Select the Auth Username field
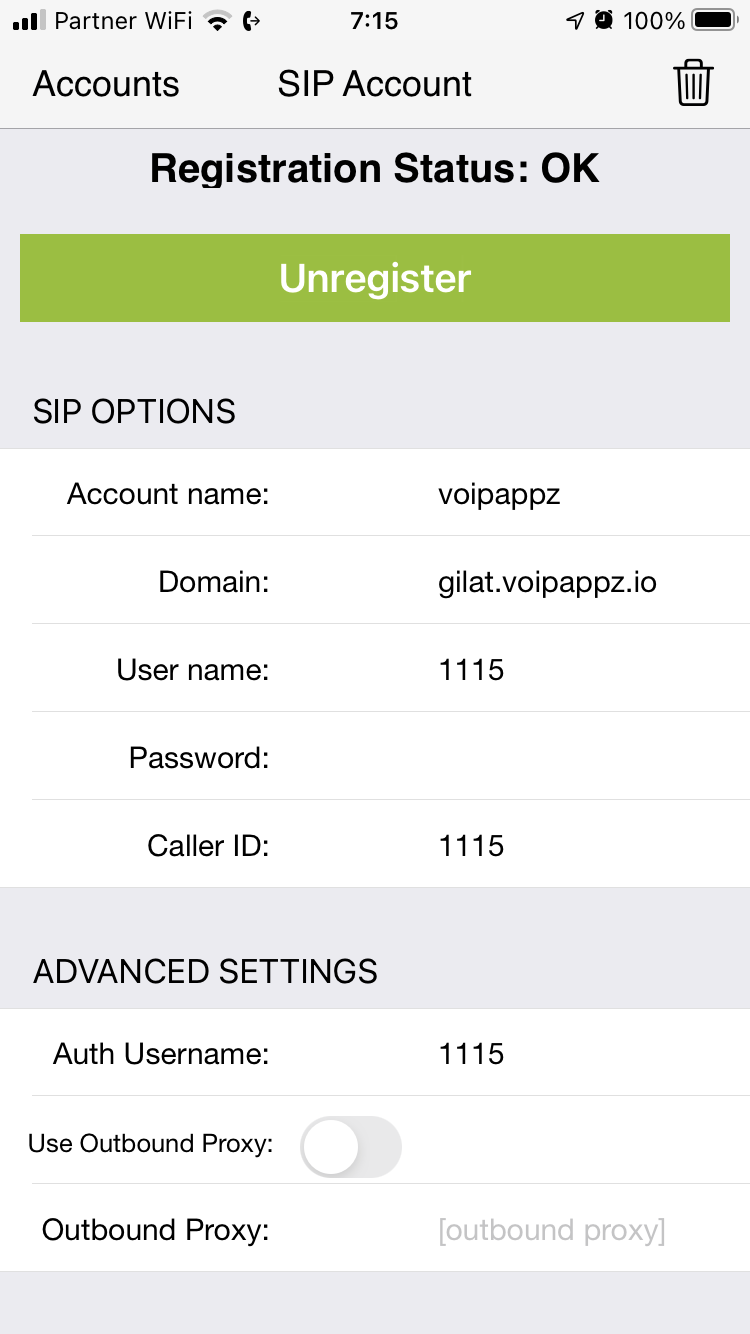Screen dimensions: 750x1334 click(x=584, y=1054)
